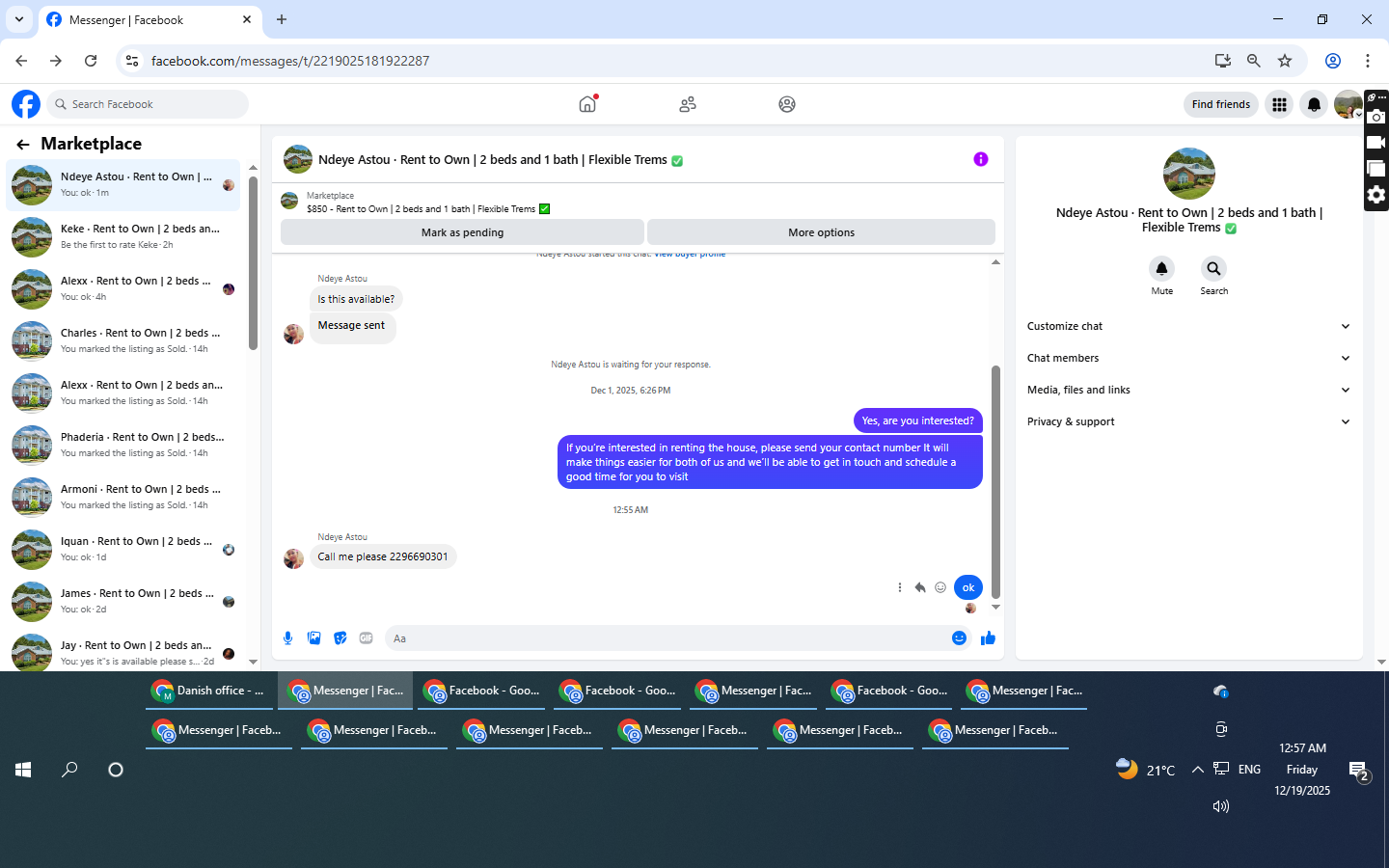
Task: Open the Facebook menu grid icon
Action: (x=1279, y=104)
